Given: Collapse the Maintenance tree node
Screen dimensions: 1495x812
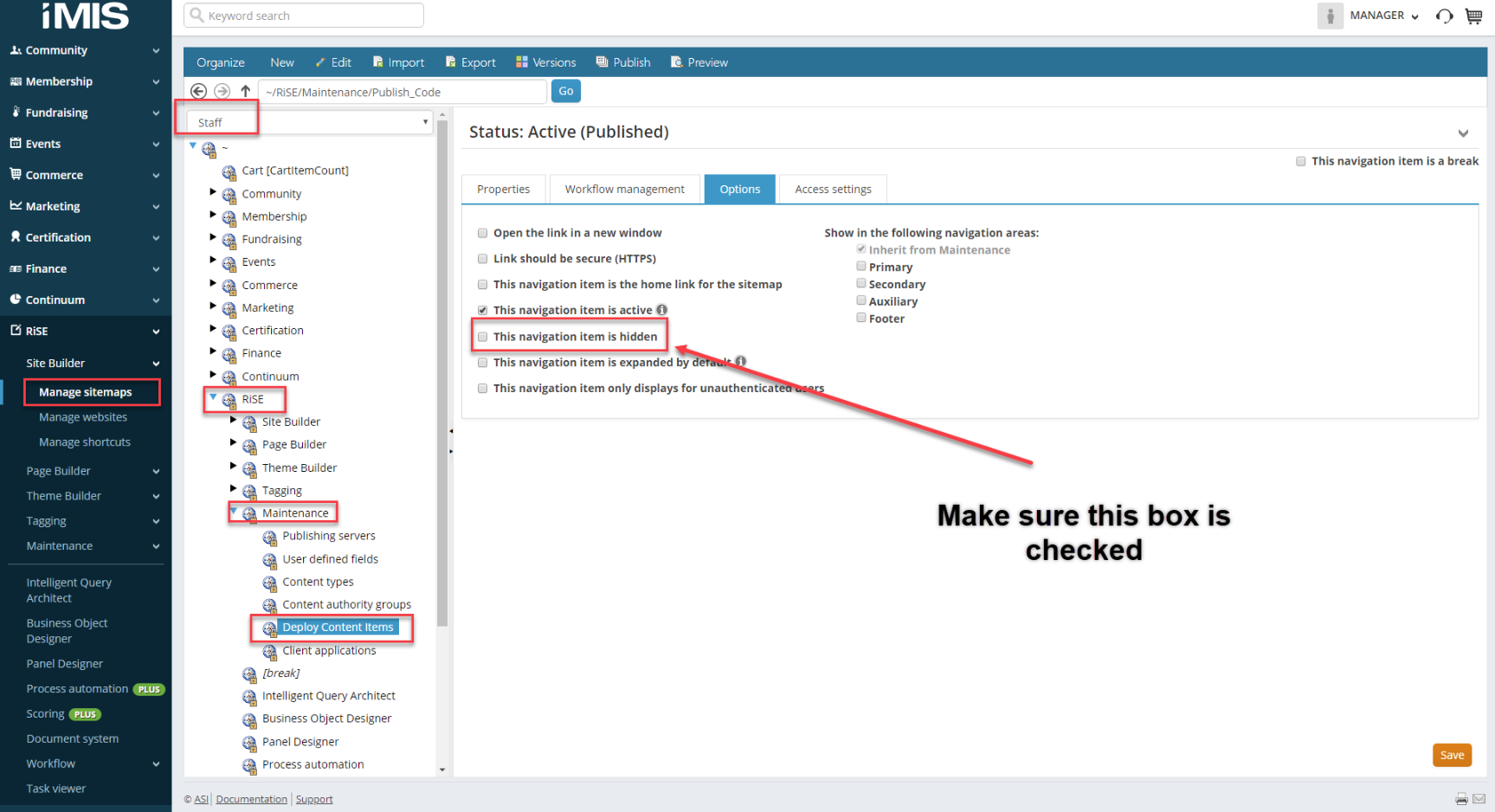Looking at the screenshot, I should 234,512.
